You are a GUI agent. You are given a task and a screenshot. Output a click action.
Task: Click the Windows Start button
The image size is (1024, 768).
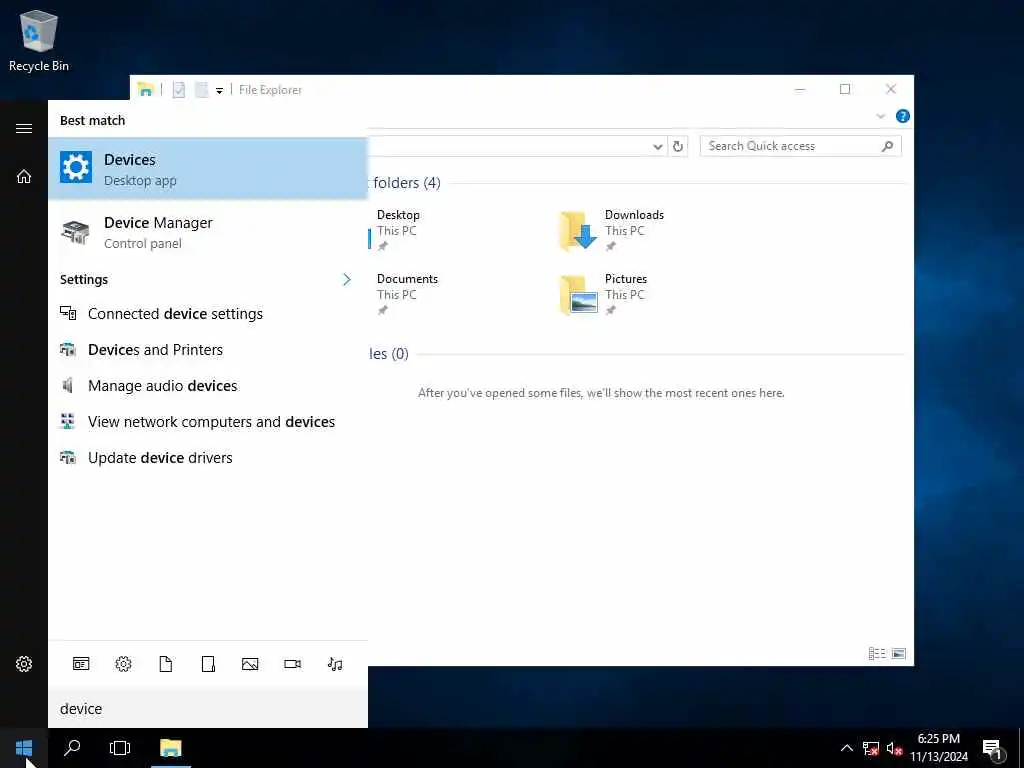(24, 748)
